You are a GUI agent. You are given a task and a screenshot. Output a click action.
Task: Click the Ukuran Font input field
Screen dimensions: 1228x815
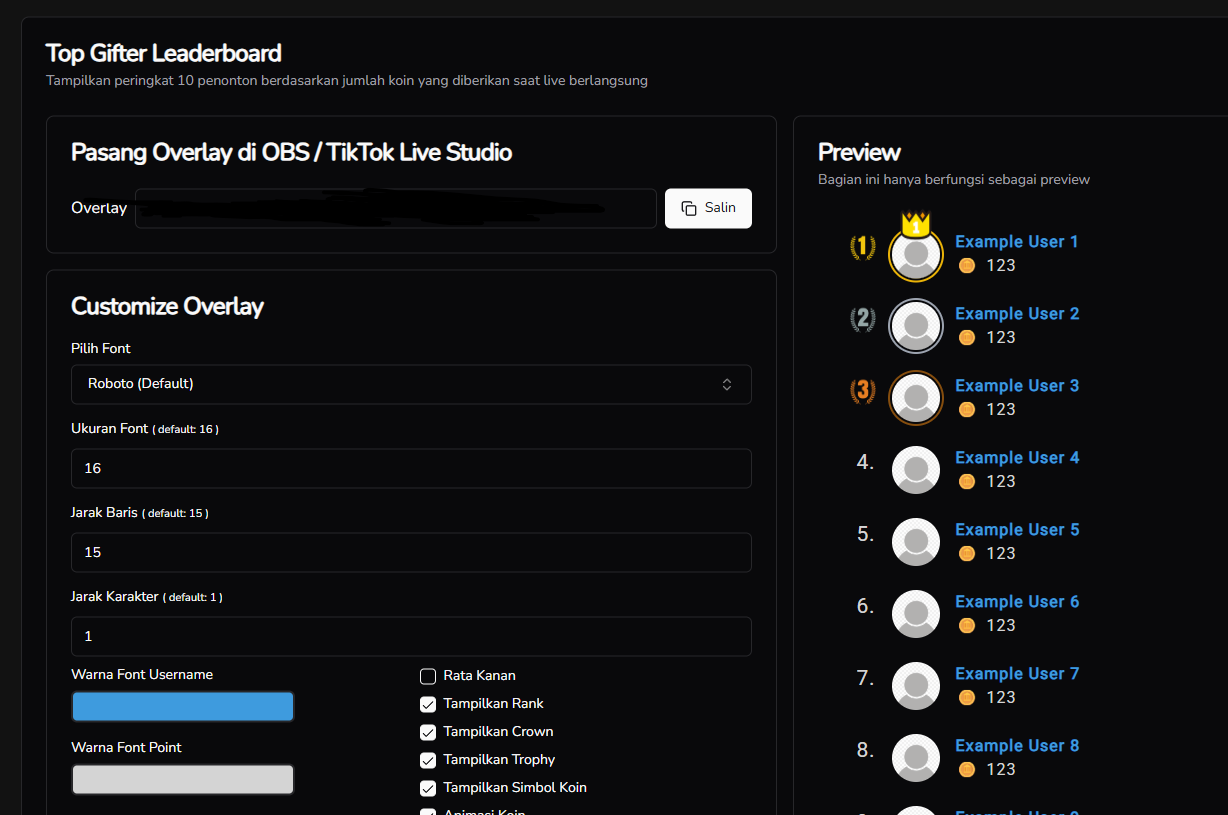point(410,468)
